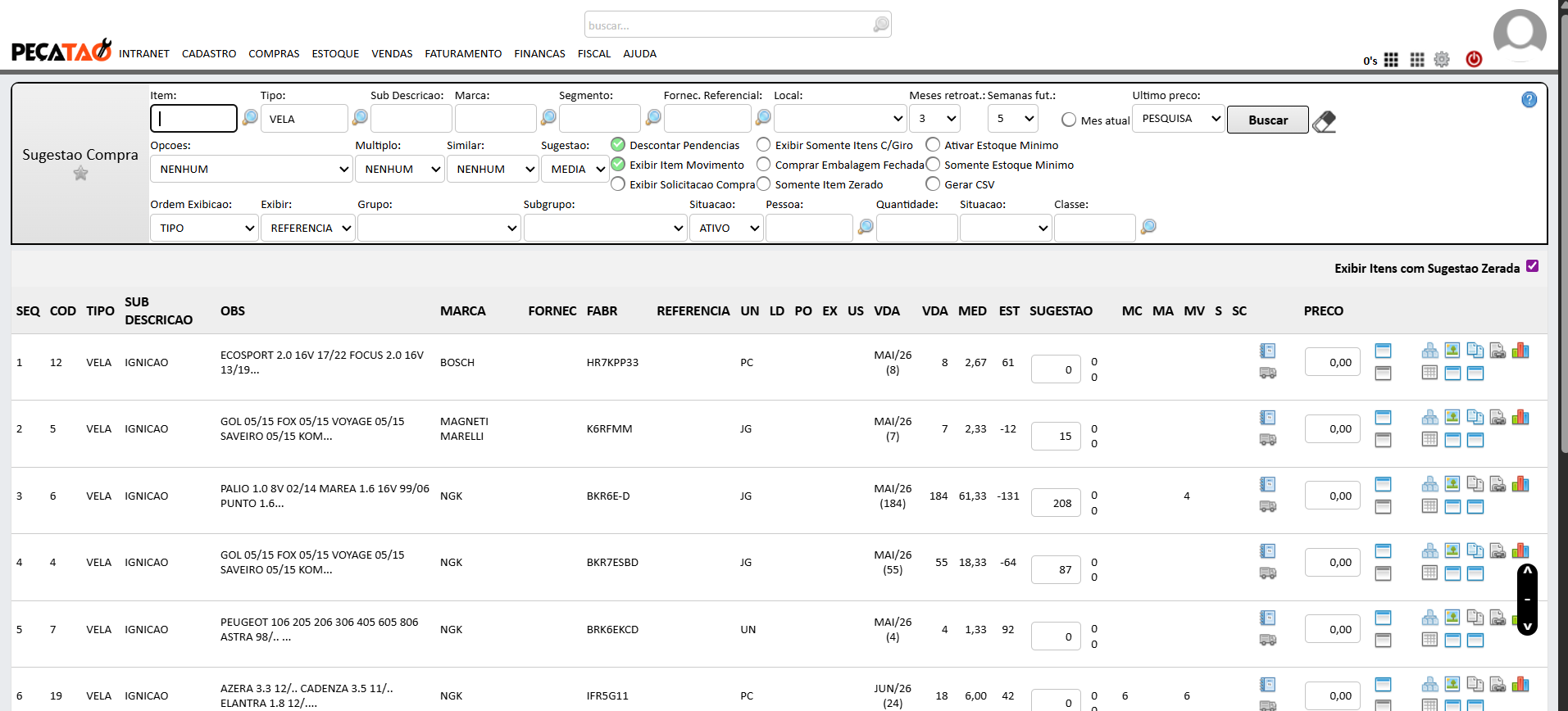Image resolution: width=1568 pixels, height=711 pixels.
Task: Open the blue help question-mark icon
Action: coord(1529,100)
